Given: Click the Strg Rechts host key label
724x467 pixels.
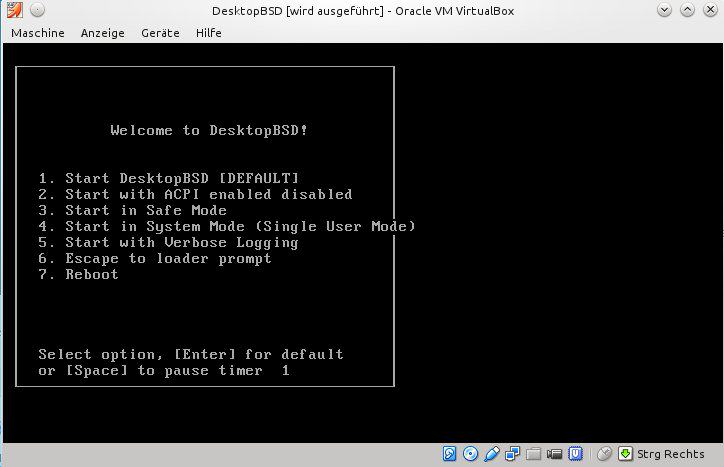Looking at the screenshot, I should pyautogui.click(x=671, y=455).
